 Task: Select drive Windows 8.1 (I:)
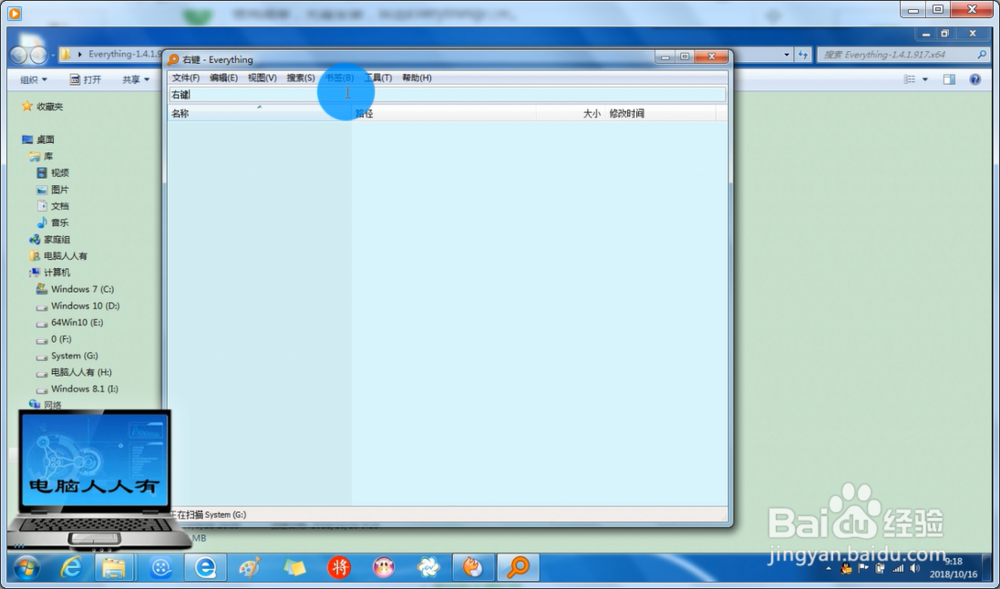77,389
